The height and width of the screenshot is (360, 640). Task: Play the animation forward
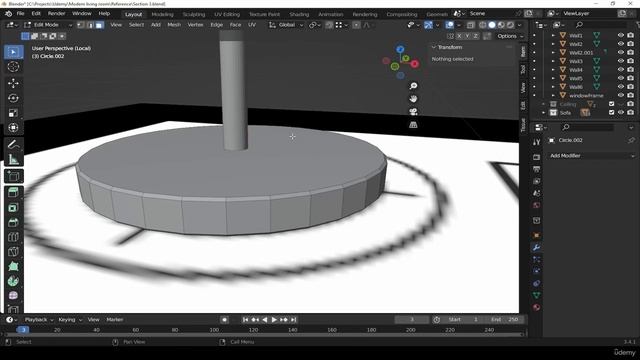274,320
